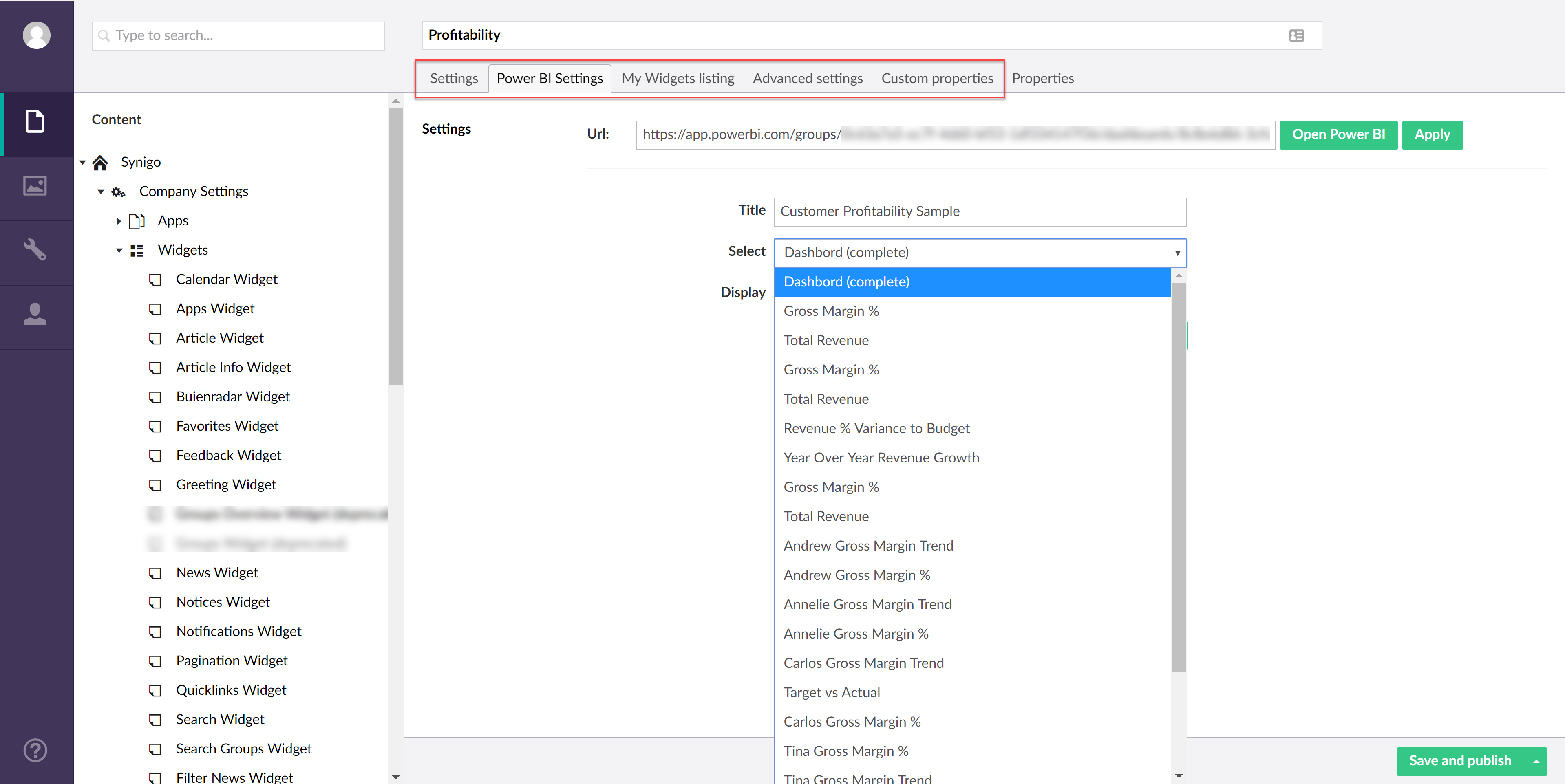Image resolution: width=1565 pixels, height=784 pixels.
Task: Click the Apply button
Action: click(x=1432, y=135)
